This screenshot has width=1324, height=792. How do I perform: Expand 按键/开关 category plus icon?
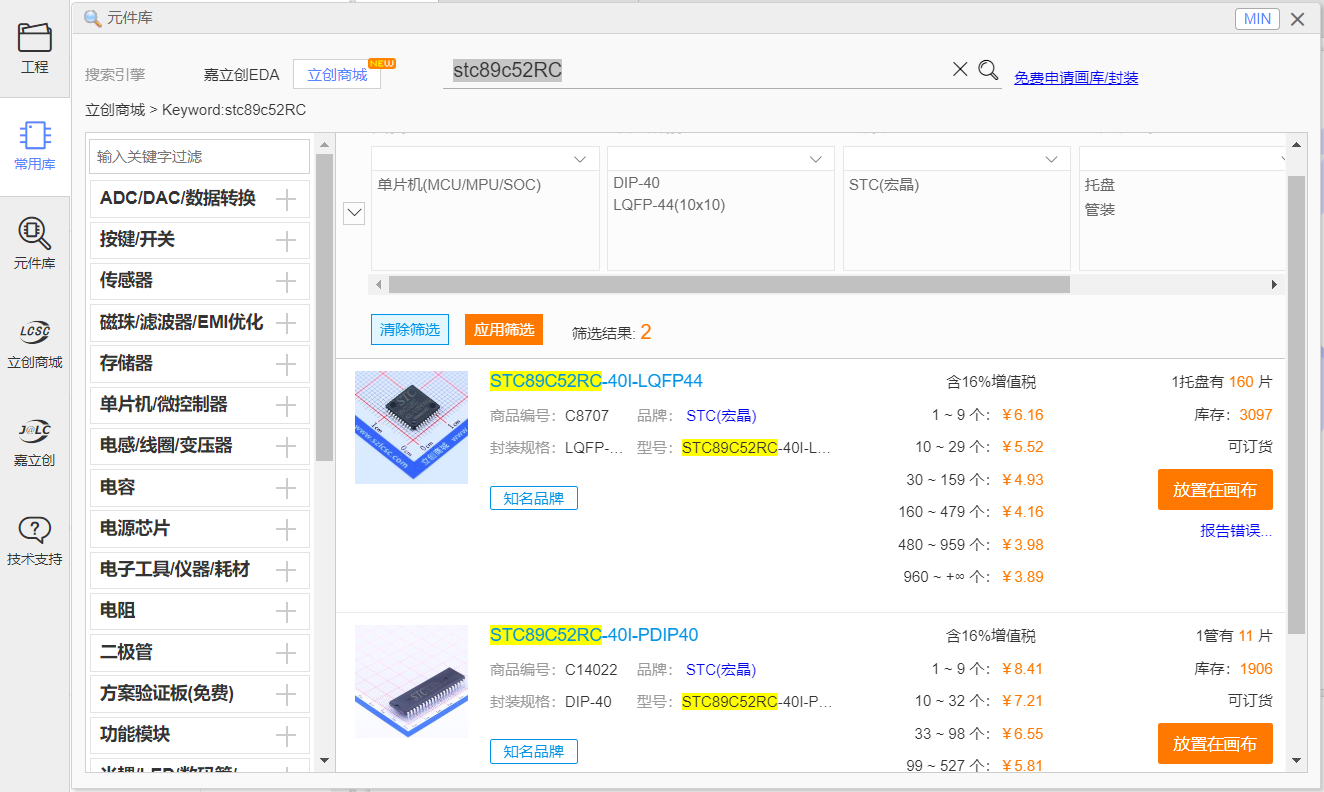[x=286, y=240]
